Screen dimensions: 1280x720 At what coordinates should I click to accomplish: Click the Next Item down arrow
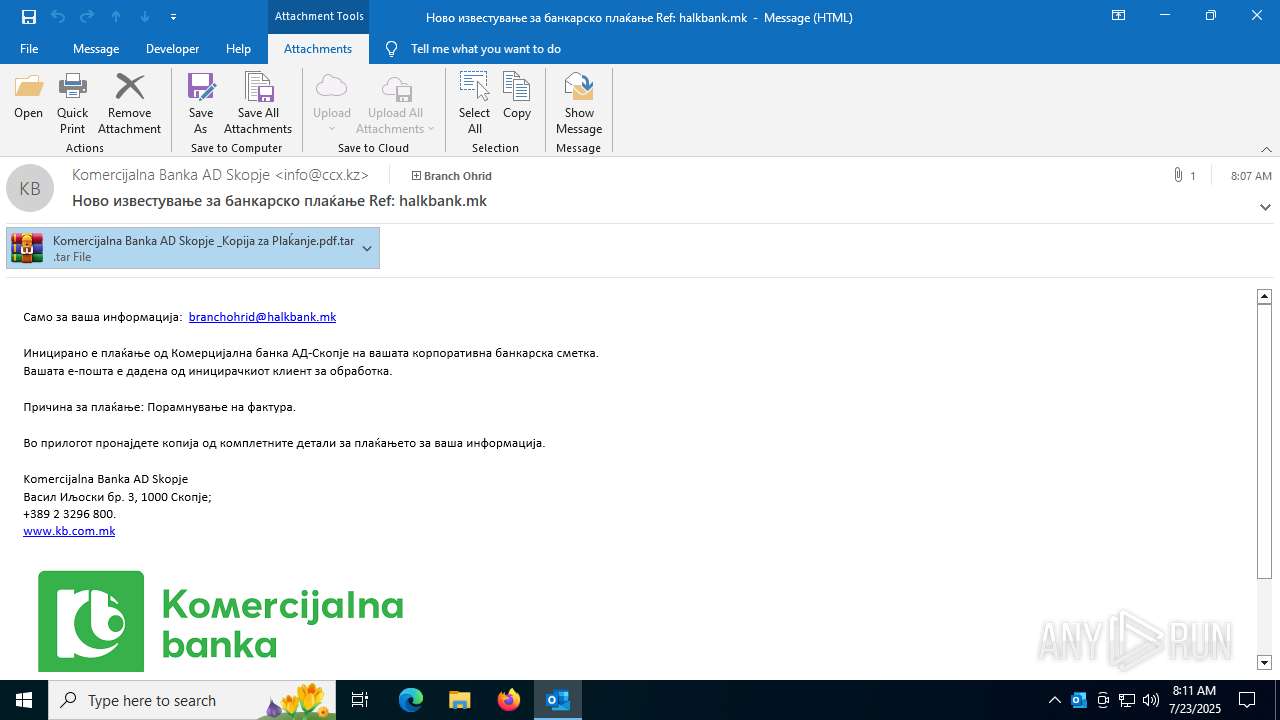(x=145, y=17)
